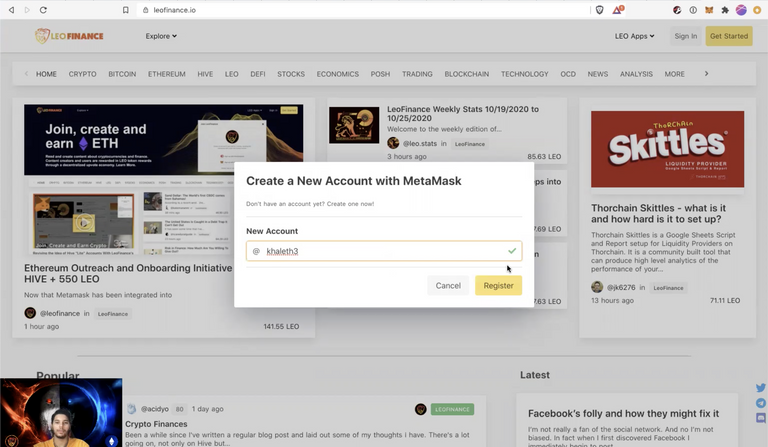Select the ANALYSIS tab
This screenshot has width=768, height=447.
[636, 74]
